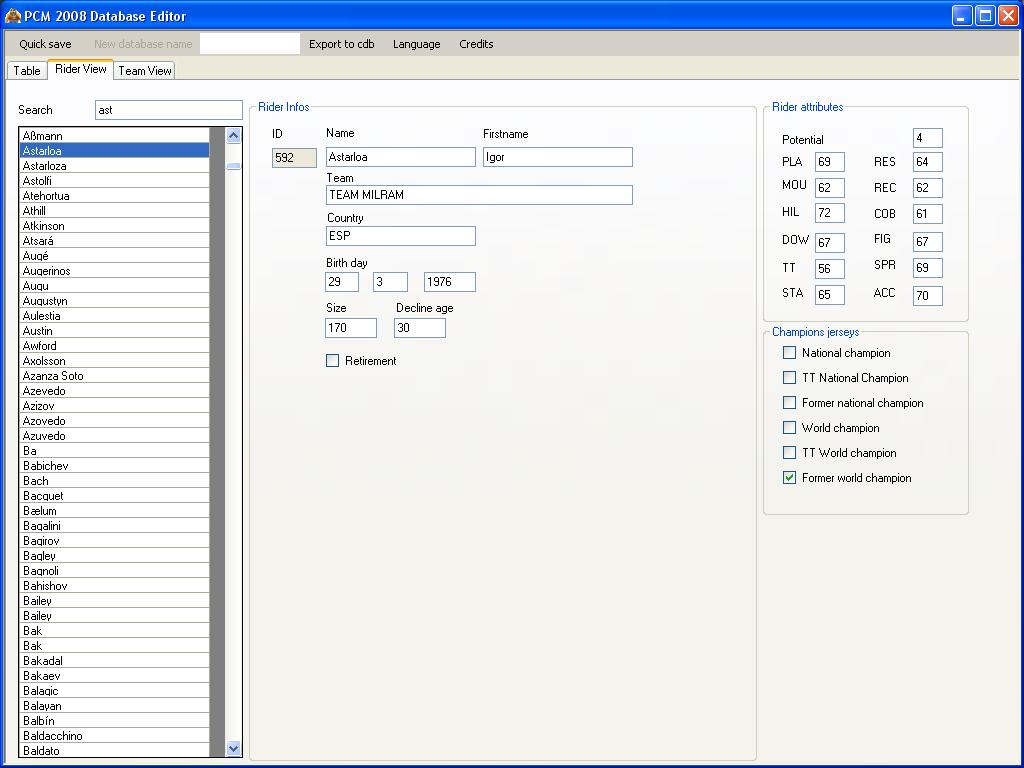
Task: Open the Language menu
Action: coord(416,44)
